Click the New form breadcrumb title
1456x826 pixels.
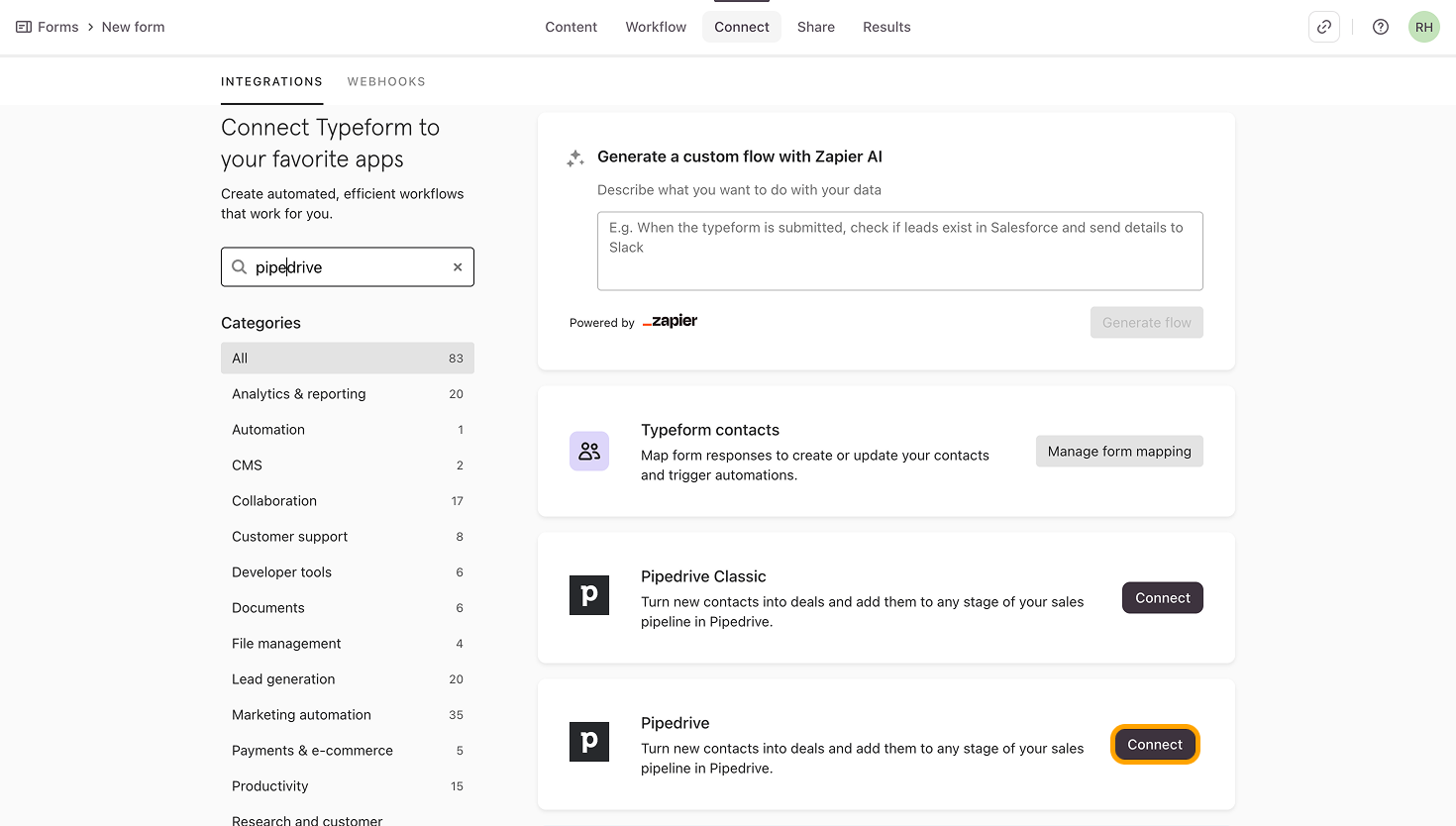[134, 27]
